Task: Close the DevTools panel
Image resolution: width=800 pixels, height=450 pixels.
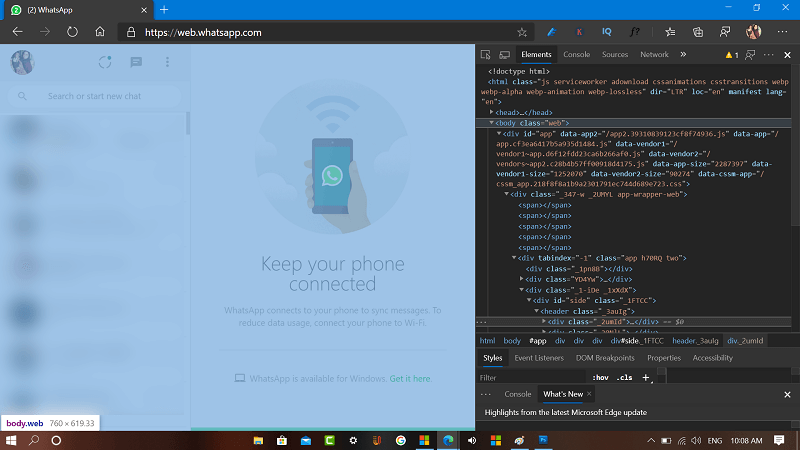Action: (787, 55)
